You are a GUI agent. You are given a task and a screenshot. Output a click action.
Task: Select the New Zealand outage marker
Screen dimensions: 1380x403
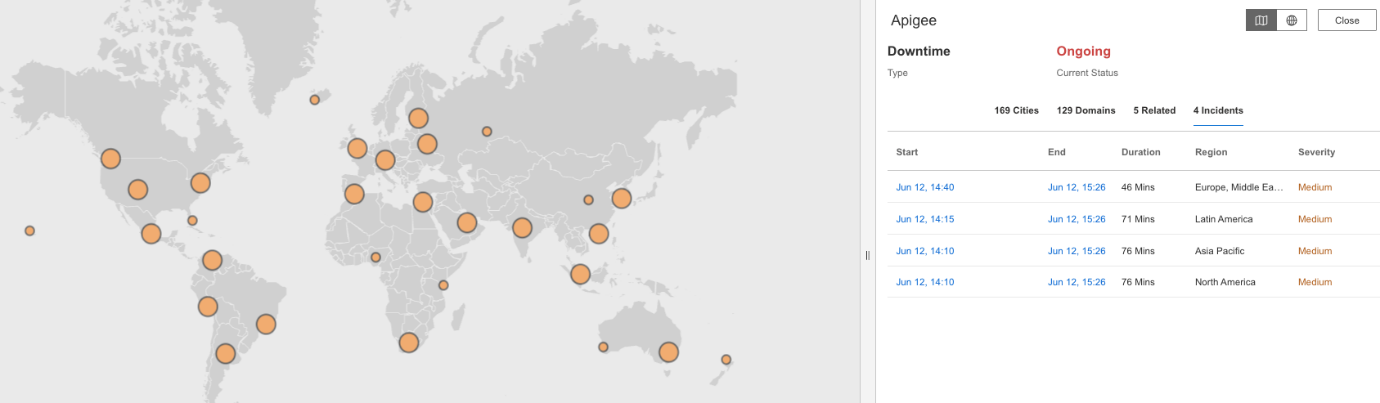point(726,359)
